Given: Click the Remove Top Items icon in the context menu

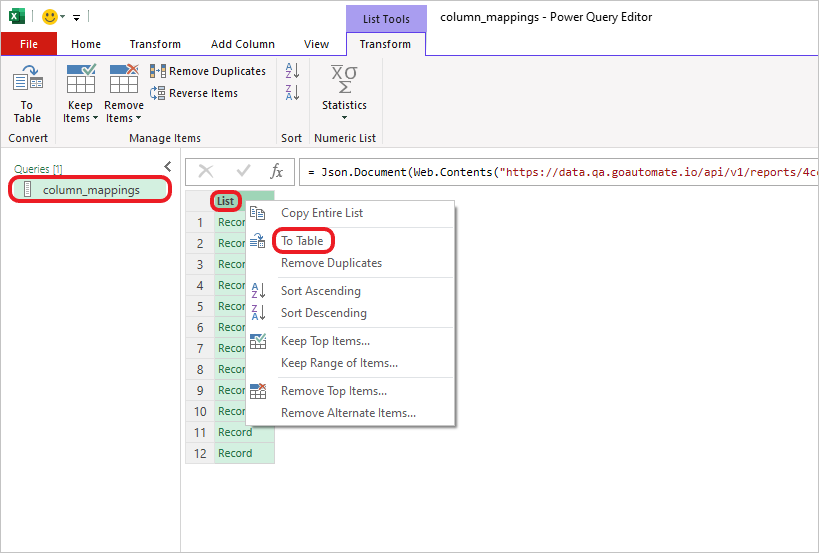Looking at the screenshot, I should [x=258, y=391].
